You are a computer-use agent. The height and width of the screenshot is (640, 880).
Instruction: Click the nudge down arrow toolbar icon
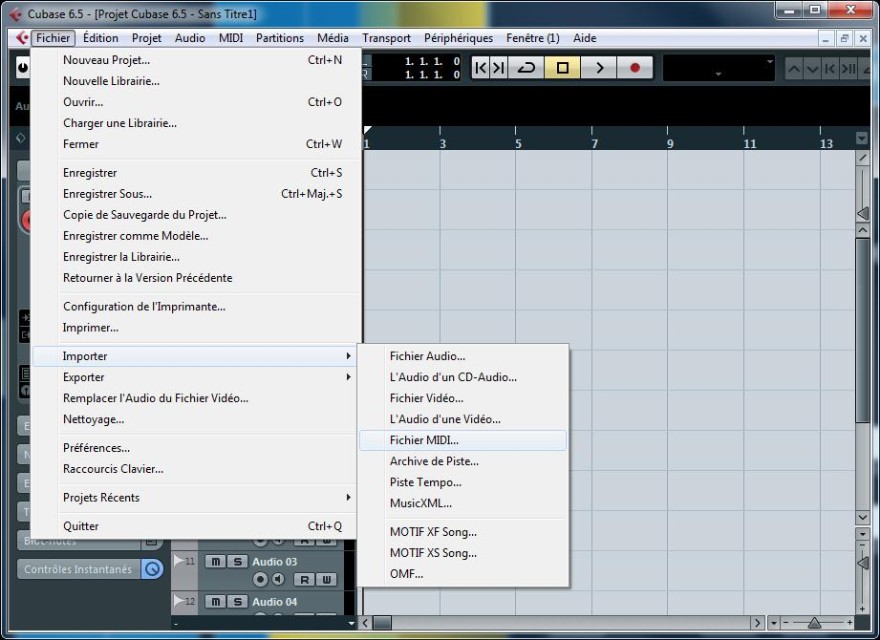(x=812, y=68)
